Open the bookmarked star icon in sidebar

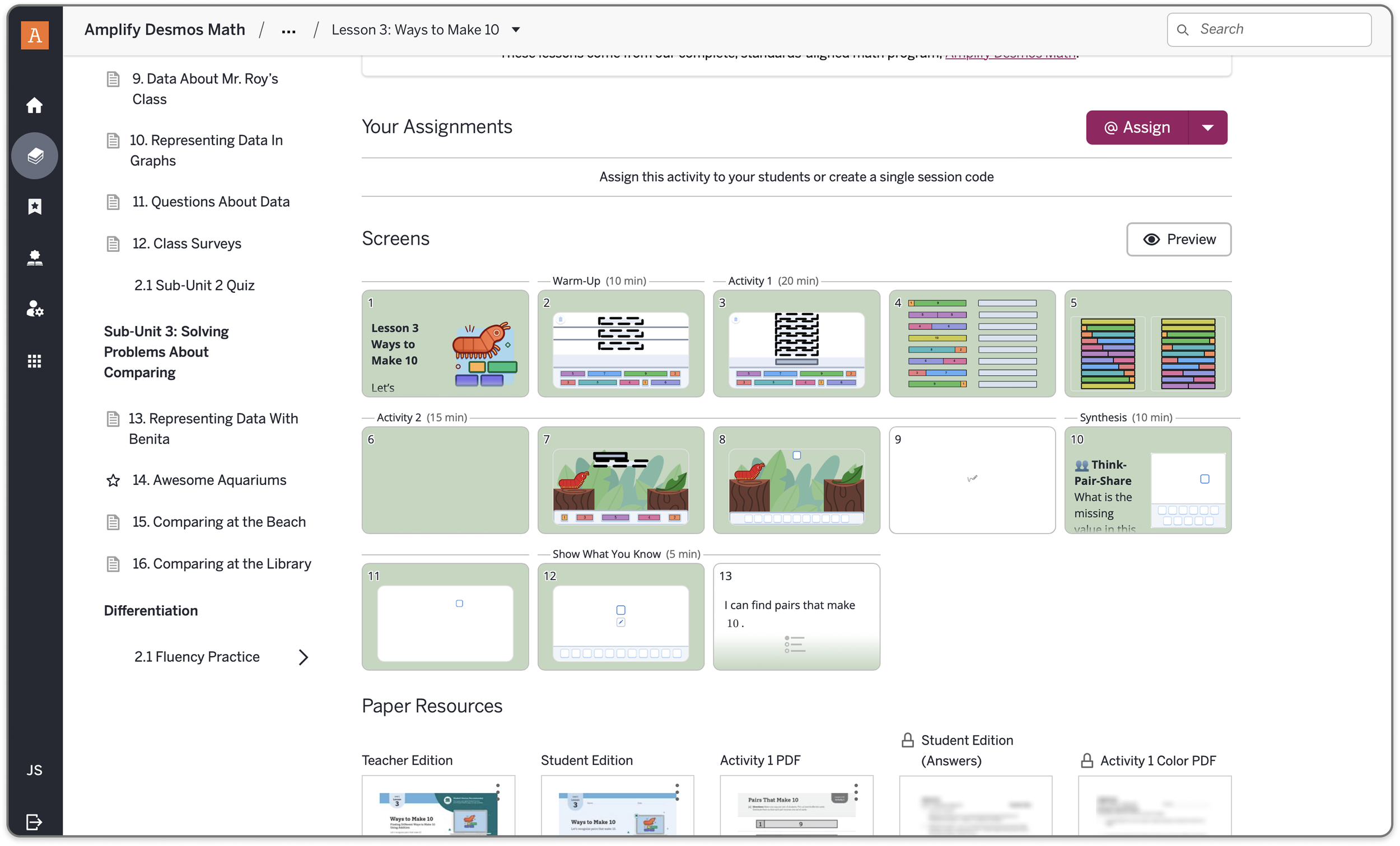pos(35,207)
